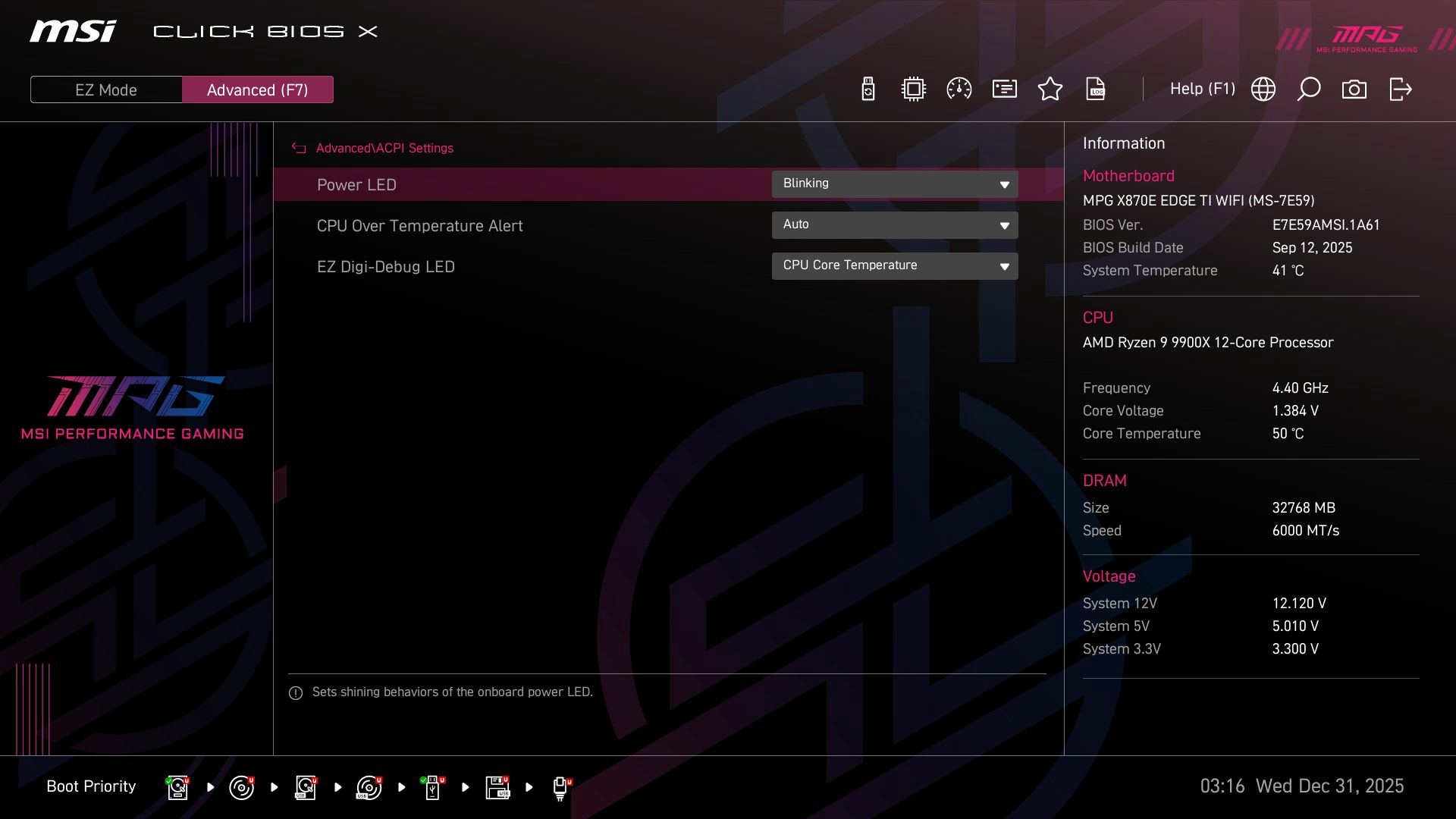Expand the CPU Over Temperature Alert dropdown
The image size is (1456, 819).
pyautogui.click(x=895, y=224)
